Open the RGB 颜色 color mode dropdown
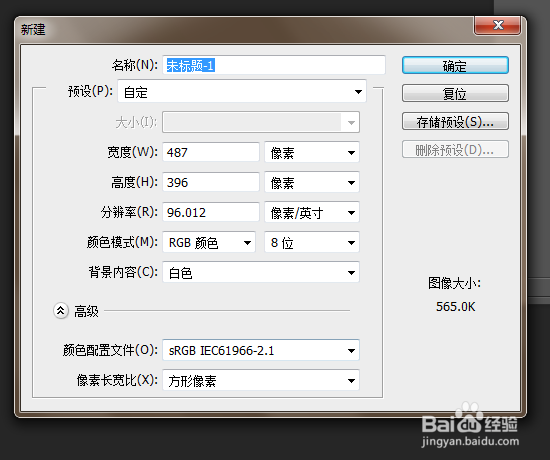The image size is (550, 460). [x=209, y=242]
